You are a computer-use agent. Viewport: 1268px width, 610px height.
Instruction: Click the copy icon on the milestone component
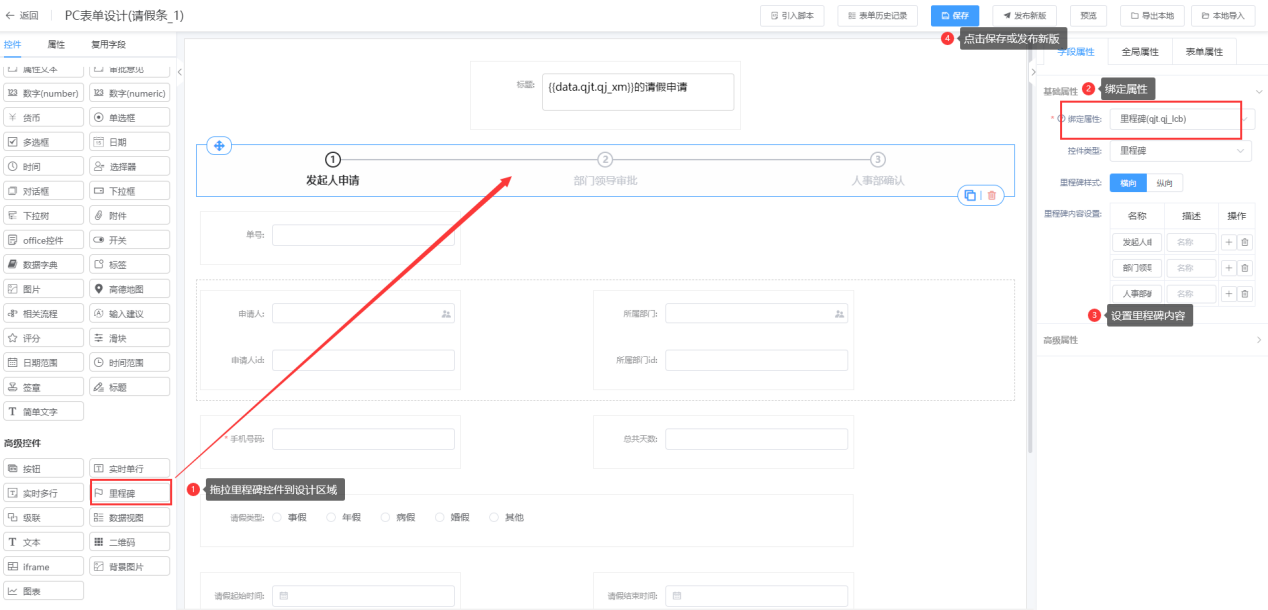tap(969, 196)
